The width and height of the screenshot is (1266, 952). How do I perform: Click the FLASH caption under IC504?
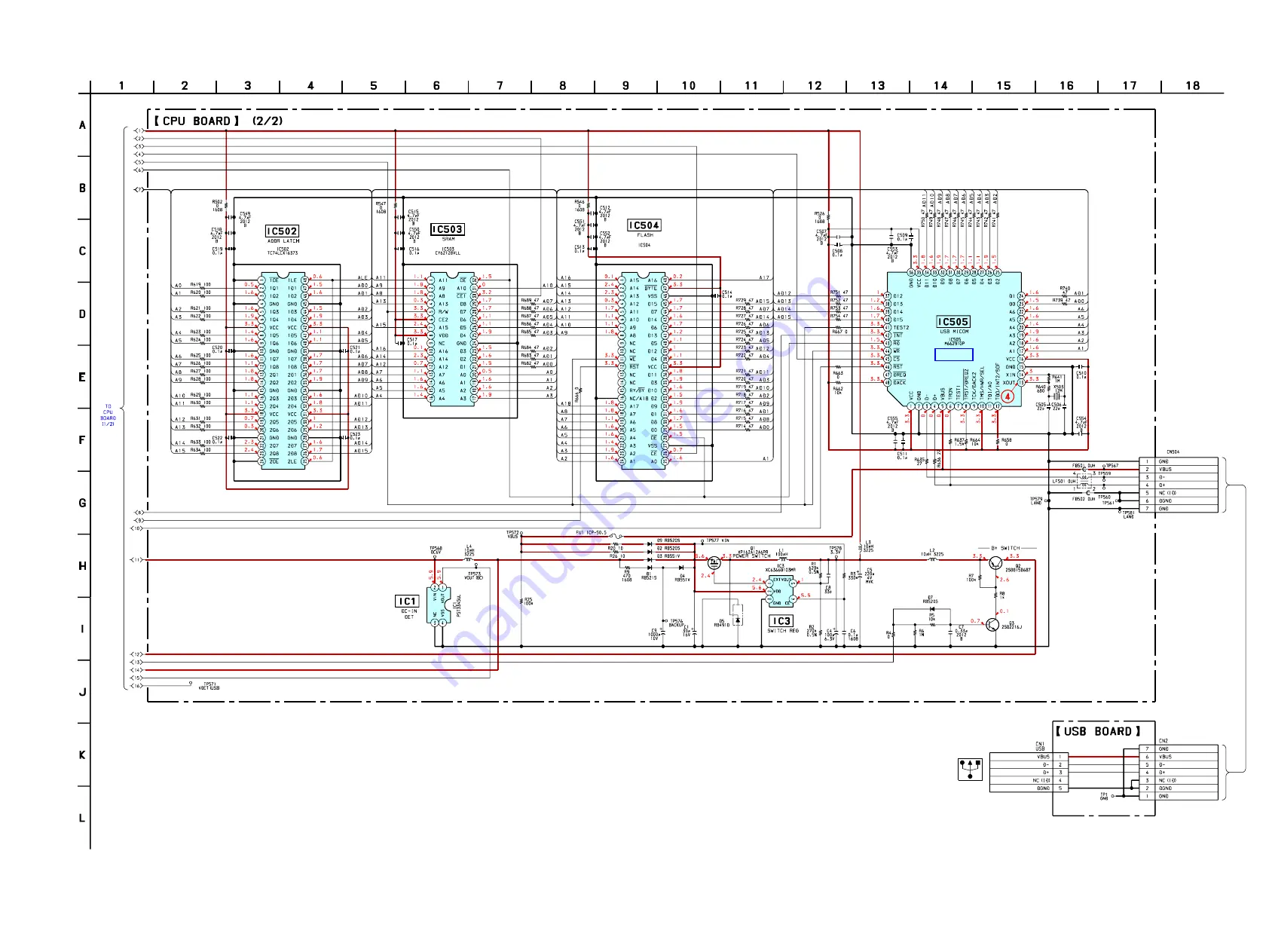click(645, 235)
